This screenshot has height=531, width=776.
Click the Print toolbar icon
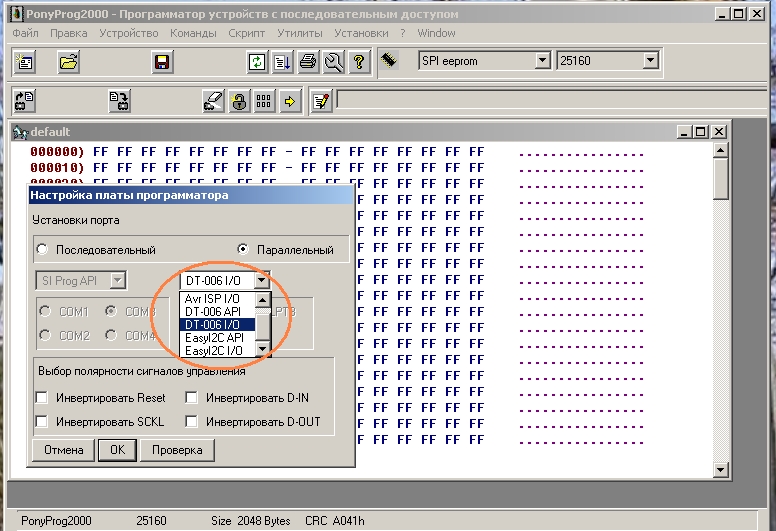309,62
